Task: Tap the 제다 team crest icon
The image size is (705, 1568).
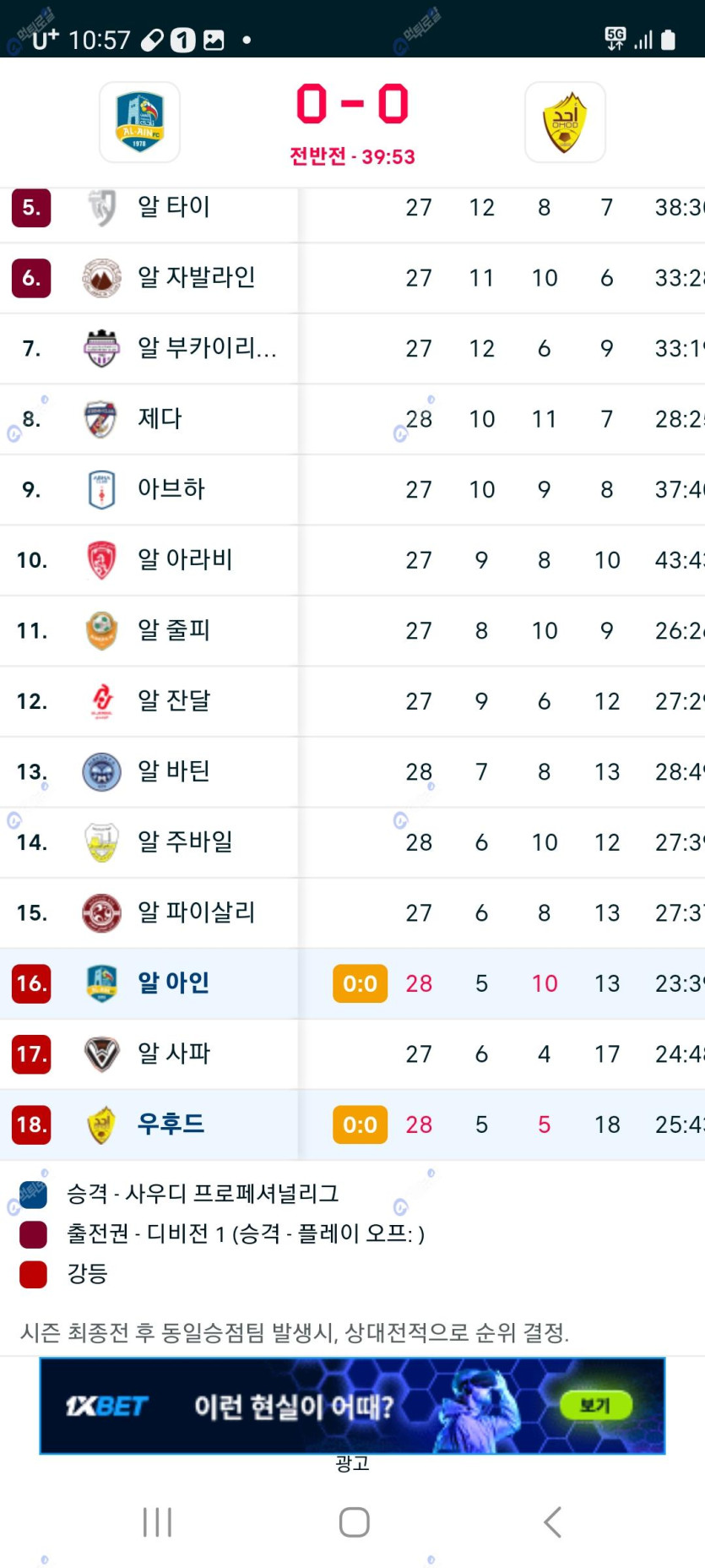Action: [x=101, y=419]
